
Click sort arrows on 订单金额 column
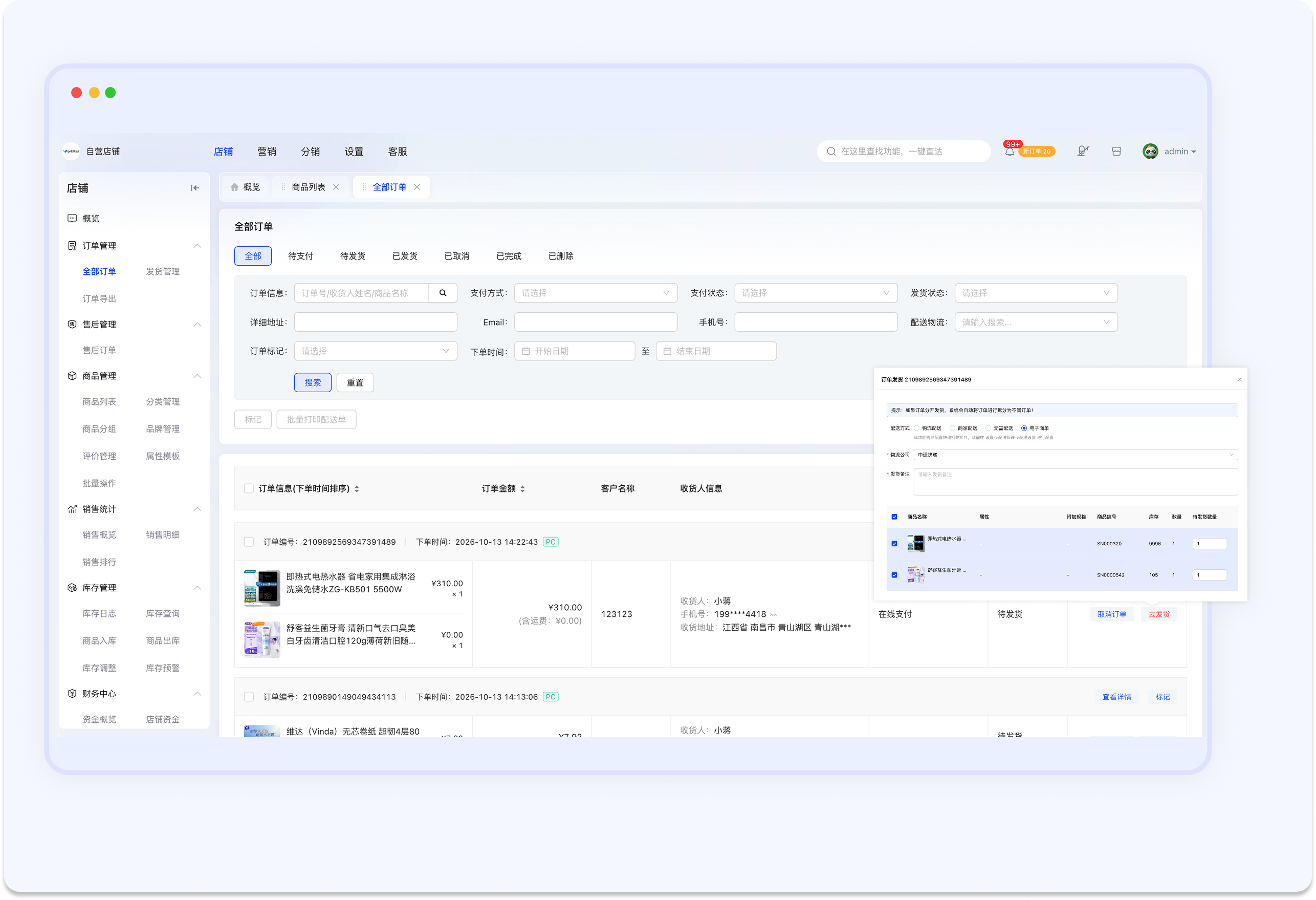point(522,489)
